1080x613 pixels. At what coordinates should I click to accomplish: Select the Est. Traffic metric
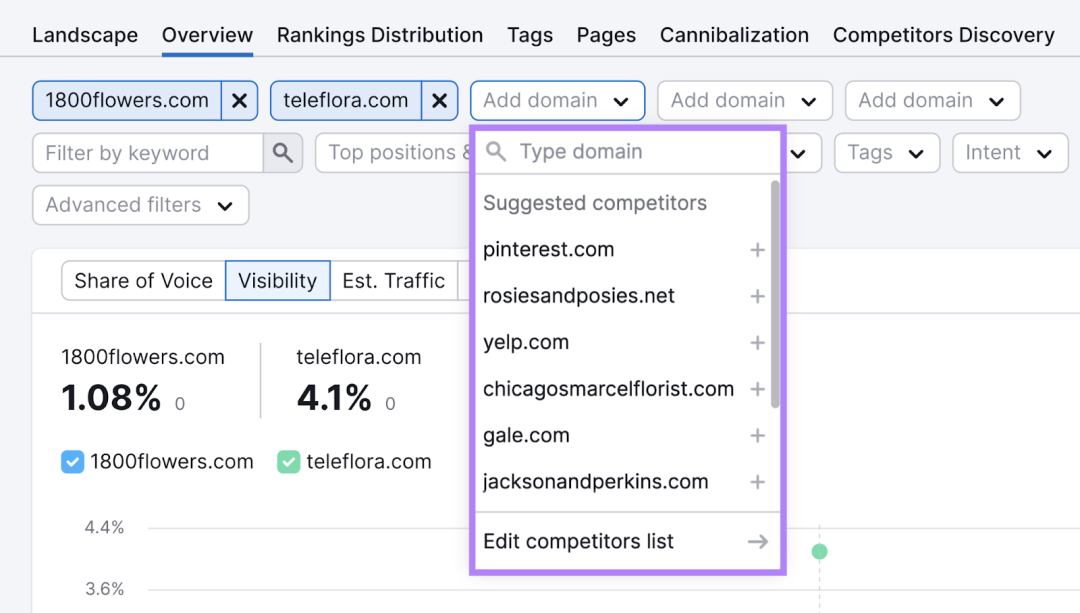coord(393,280)
